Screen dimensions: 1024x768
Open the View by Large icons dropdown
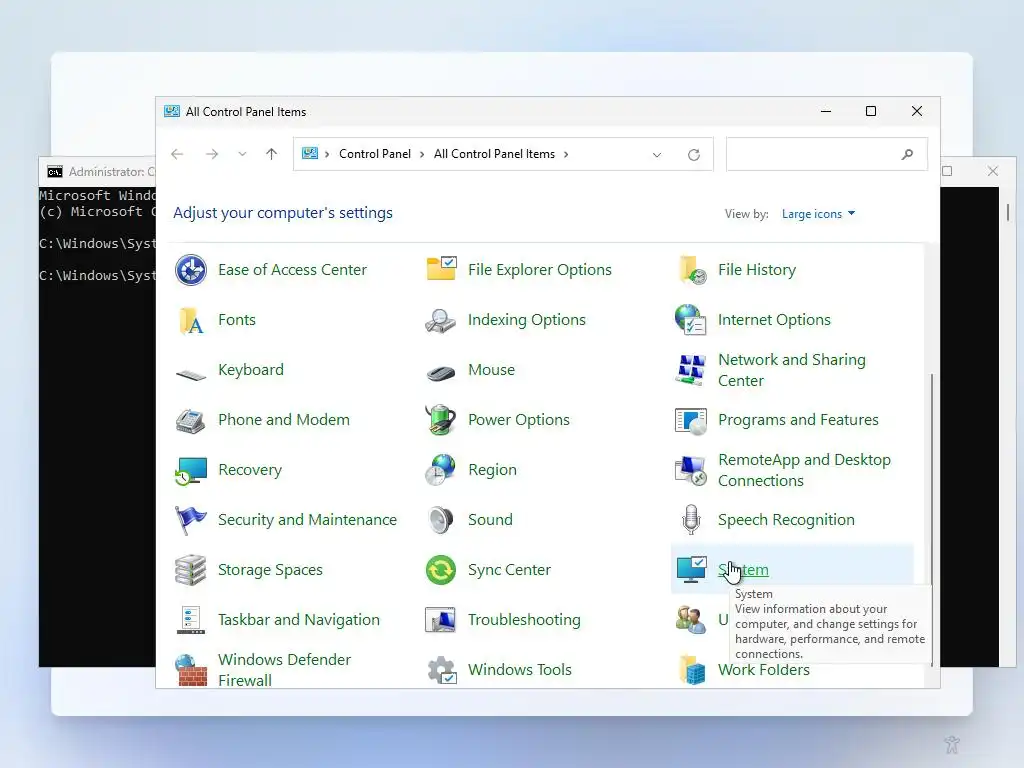818,214
